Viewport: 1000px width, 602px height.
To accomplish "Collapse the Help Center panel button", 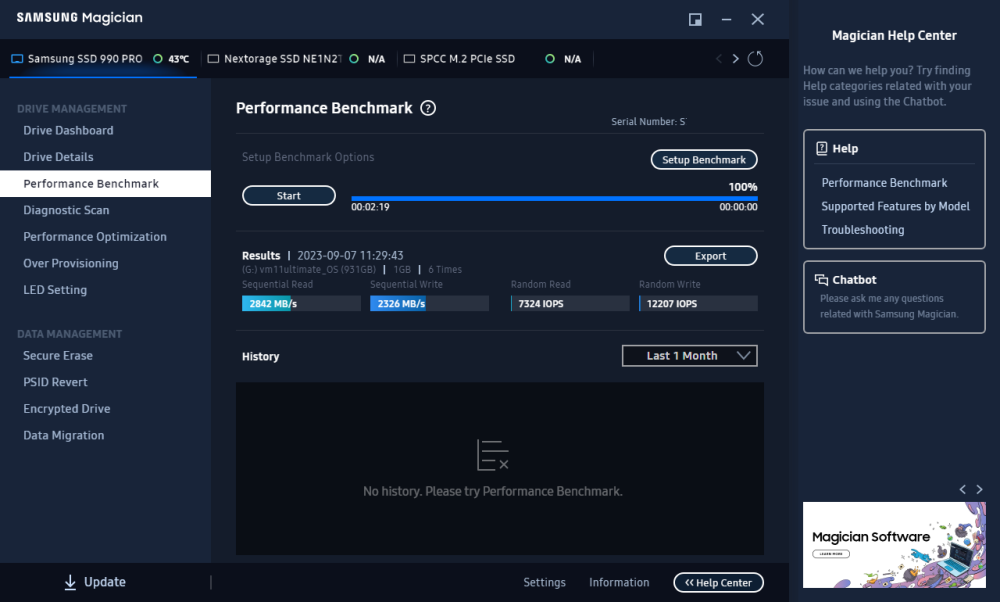I will [x=718, y=582].
